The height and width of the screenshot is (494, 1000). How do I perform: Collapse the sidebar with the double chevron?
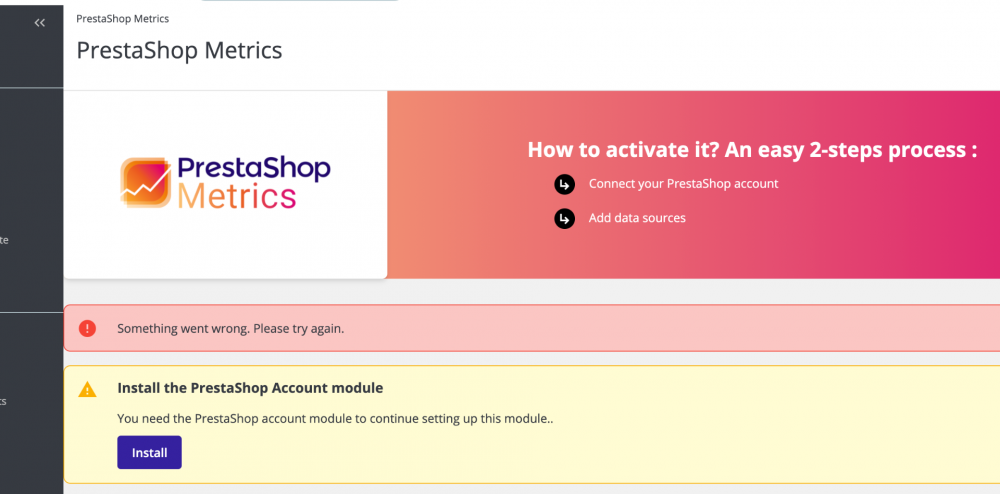click(x=40, y=23)
